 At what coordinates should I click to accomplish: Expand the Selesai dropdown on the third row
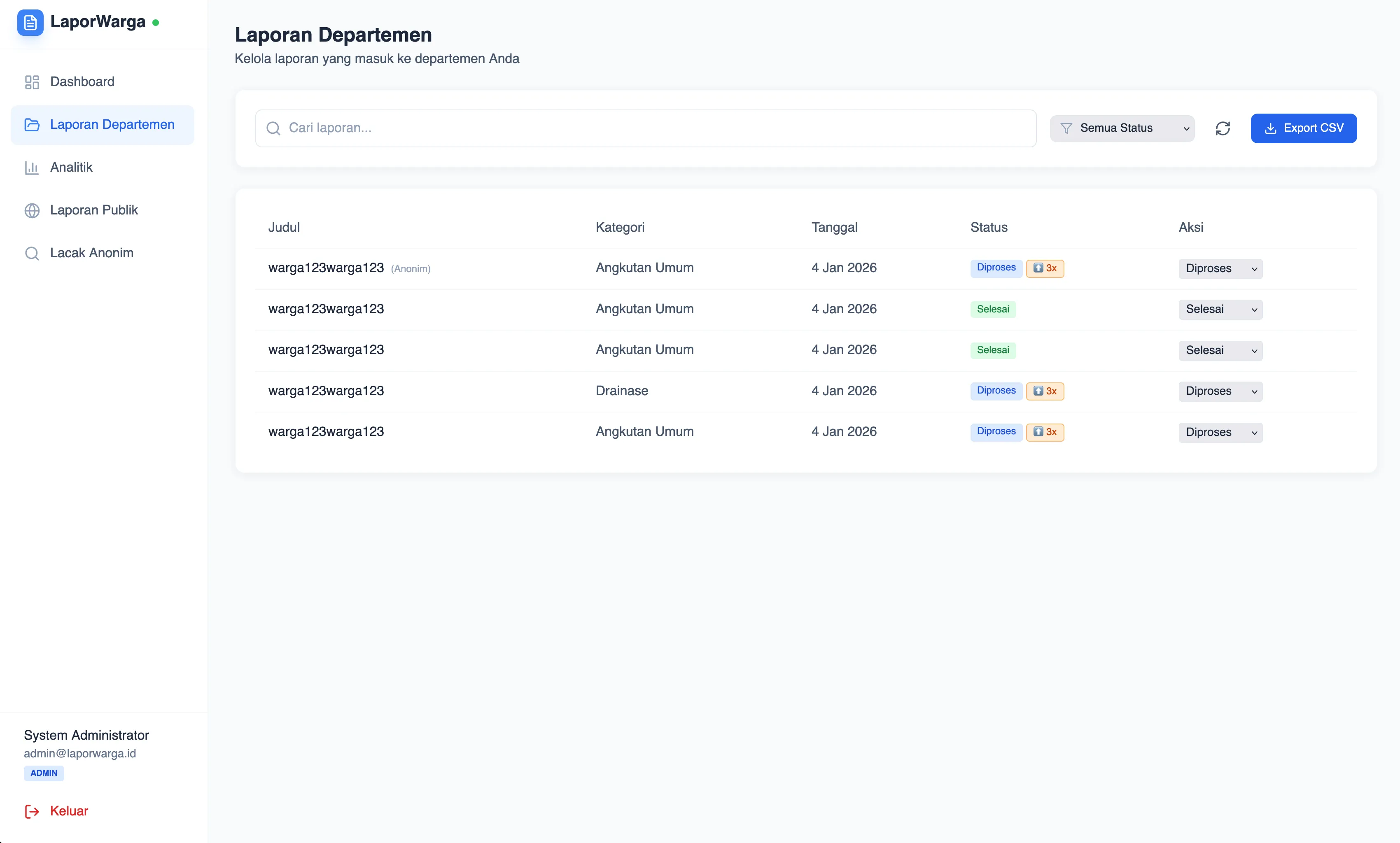[1220, 350]
